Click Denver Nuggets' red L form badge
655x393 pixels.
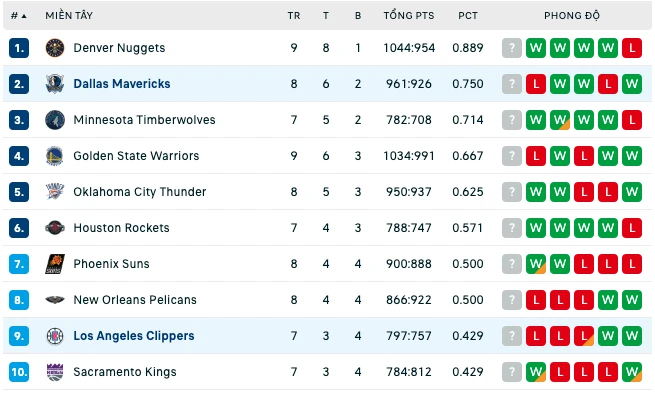(632, 48)
